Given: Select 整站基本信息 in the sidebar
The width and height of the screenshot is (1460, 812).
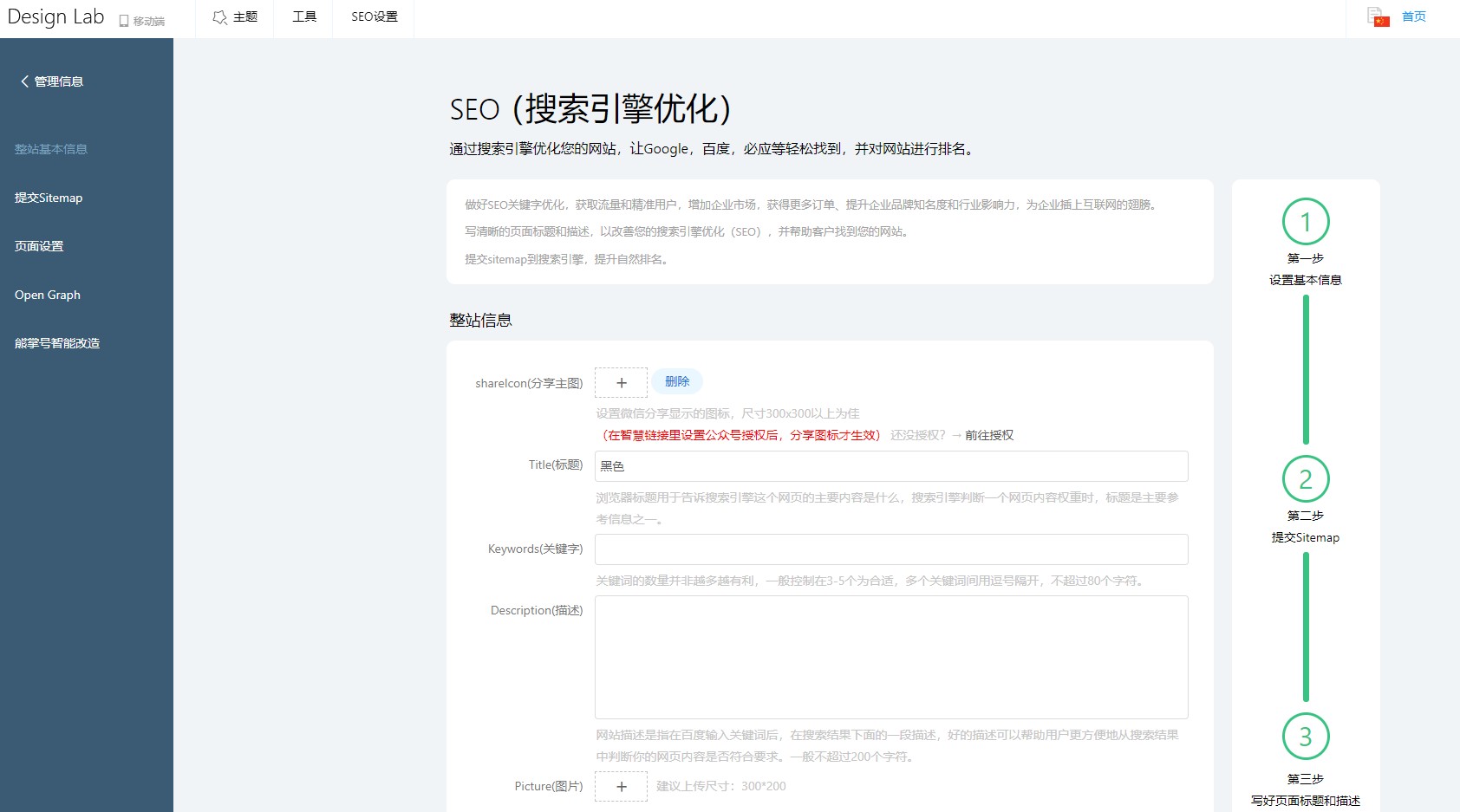Looking at the screenshot, I should coord(51,149).
